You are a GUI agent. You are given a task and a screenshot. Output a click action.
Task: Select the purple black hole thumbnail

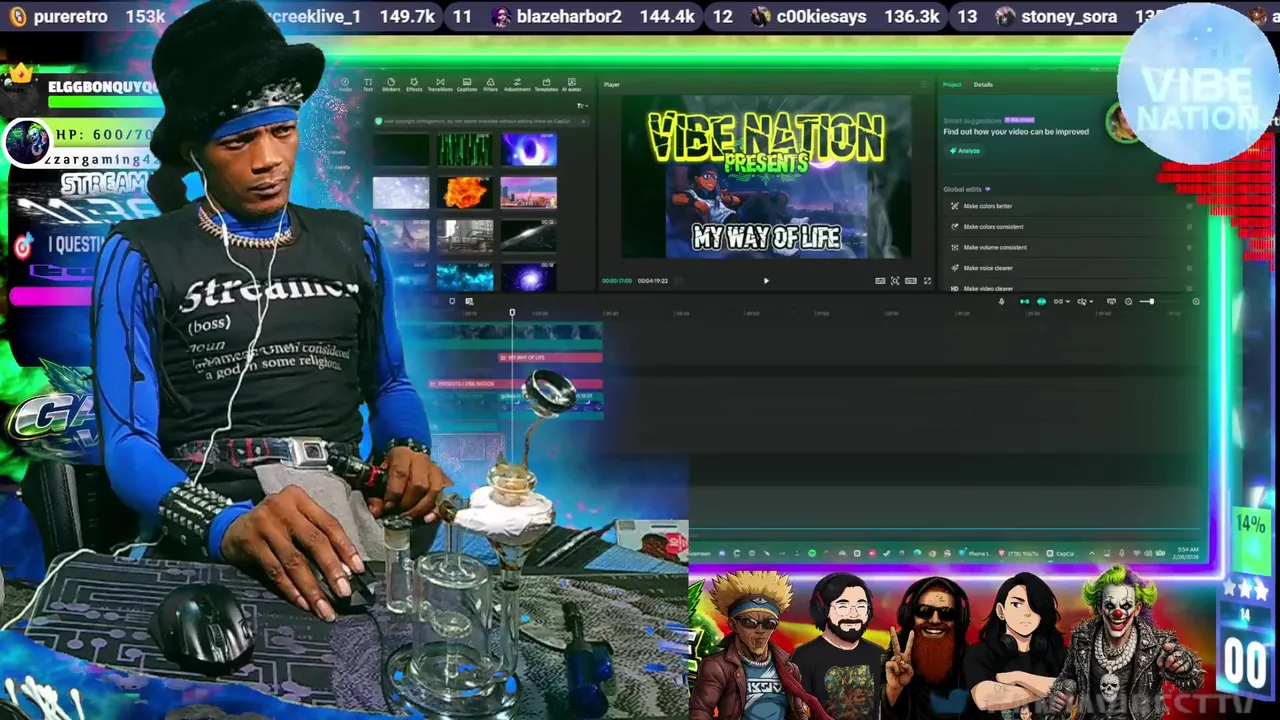pyautogui.click(x=529, y=150)
